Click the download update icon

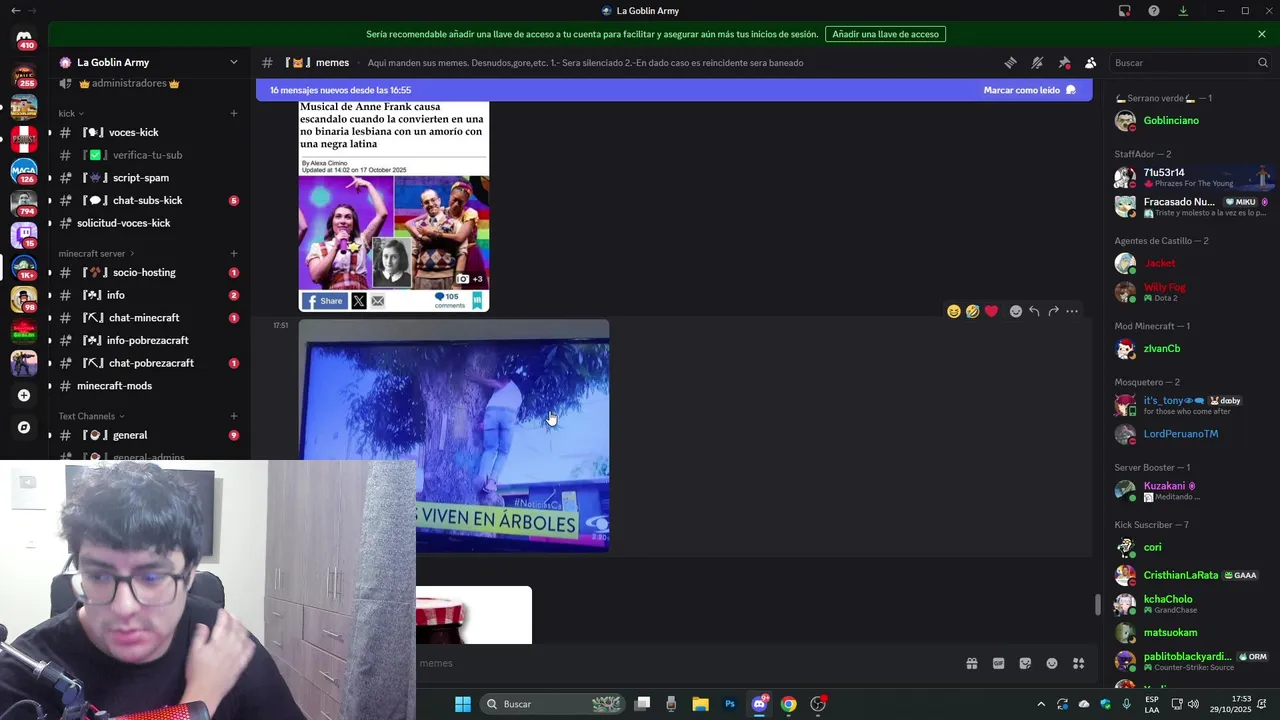pos(1183,11)
